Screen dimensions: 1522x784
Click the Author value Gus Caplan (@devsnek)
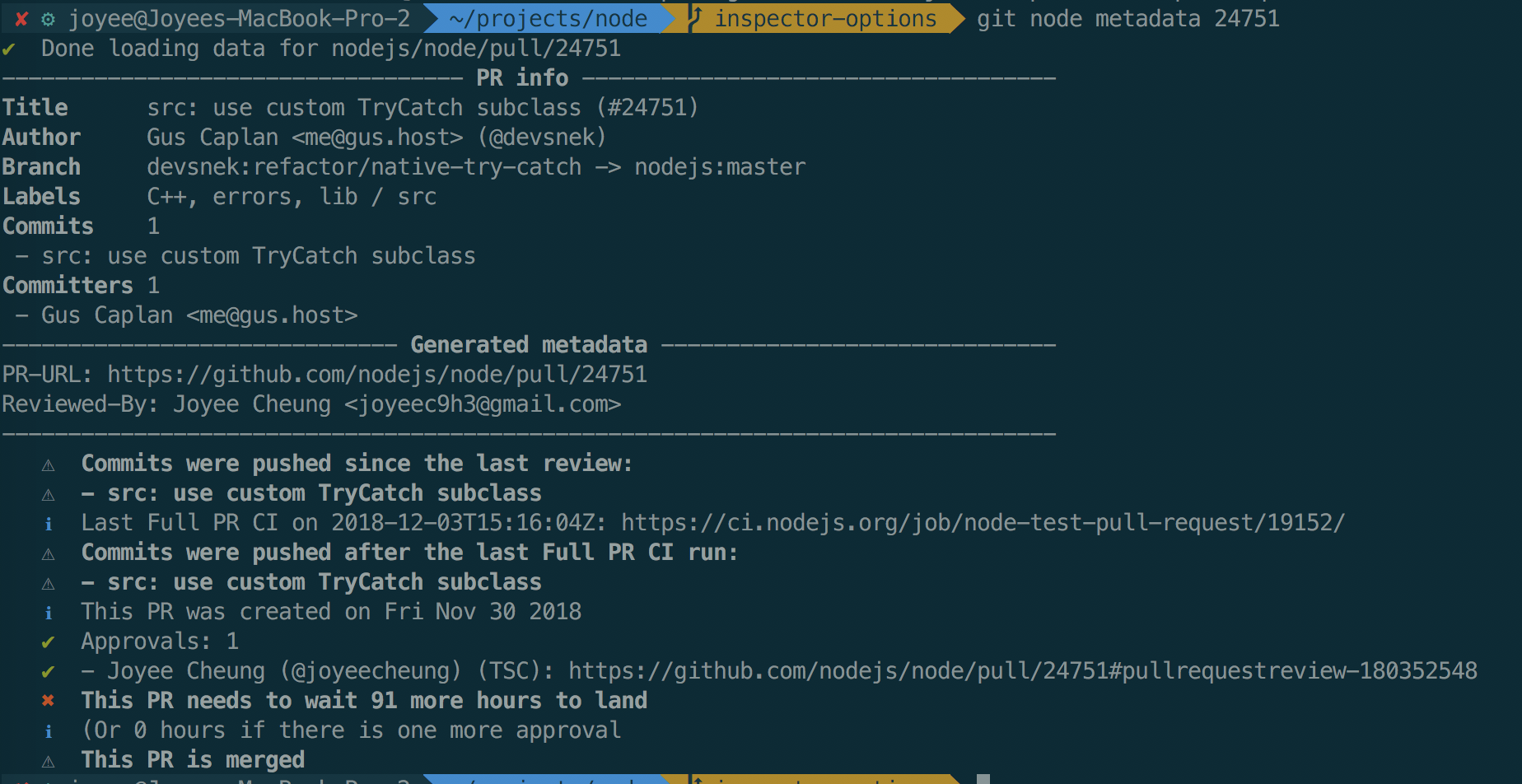[x=376, y=138]
